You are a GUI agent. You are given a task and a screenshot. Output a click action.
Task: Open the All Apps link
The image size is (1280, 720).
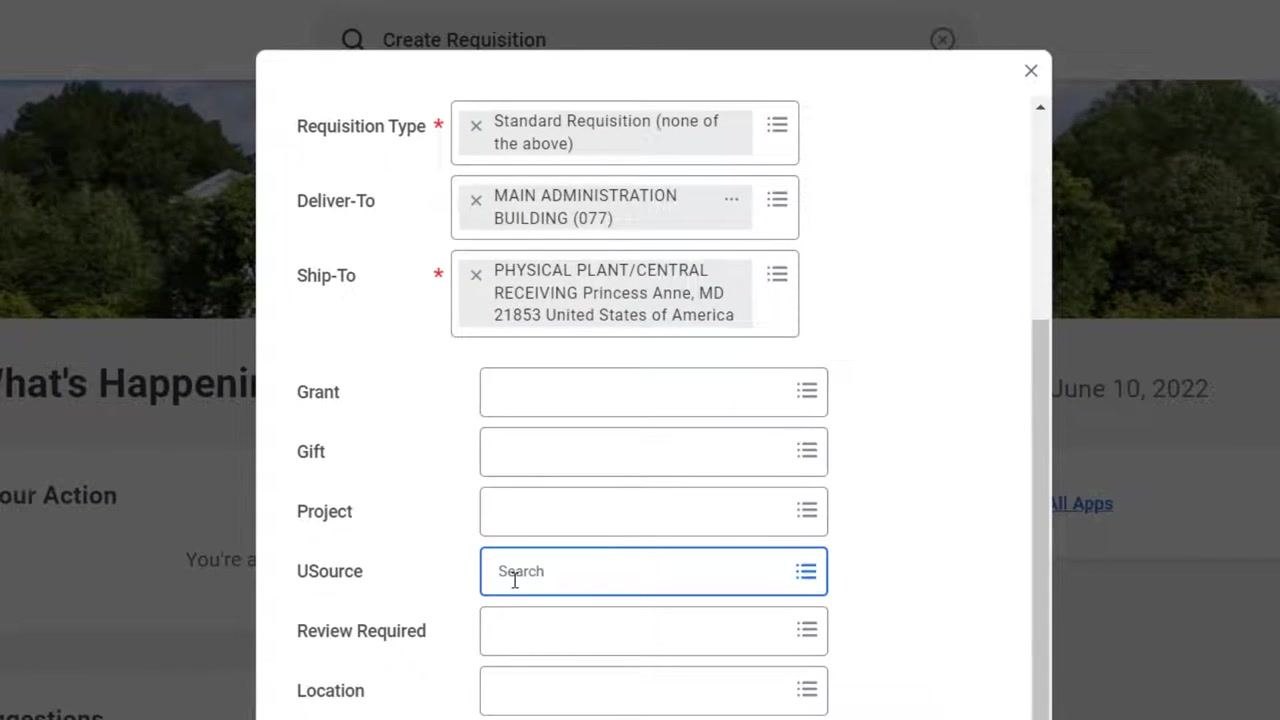coord(1080,503)
